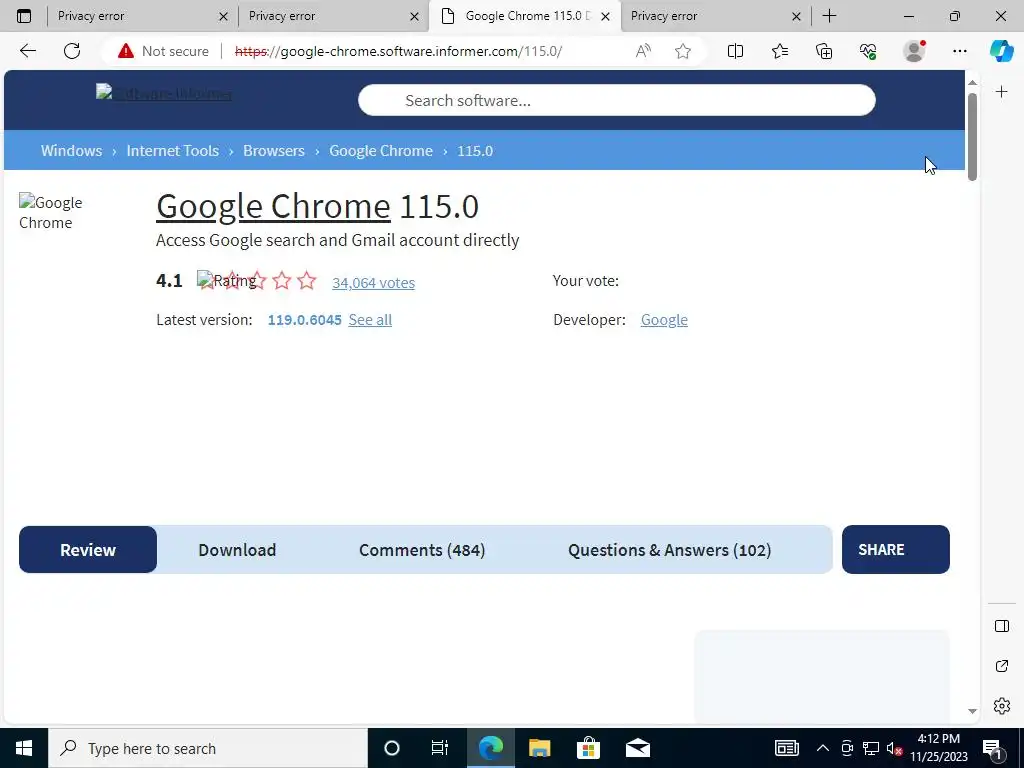
Task: Open Questions & Answers (102) tab
Action: [669, 550]
